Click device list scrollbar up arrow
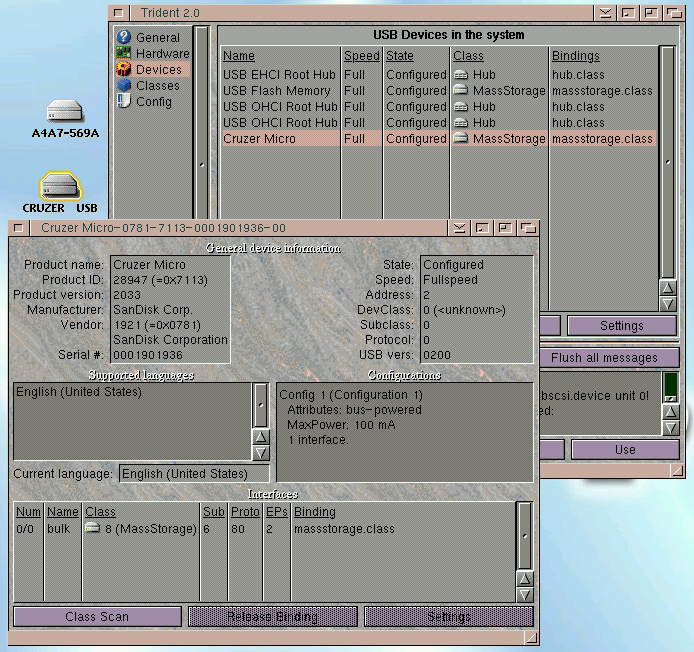Viewport: 694px width, 652px height. click(667, 288)
